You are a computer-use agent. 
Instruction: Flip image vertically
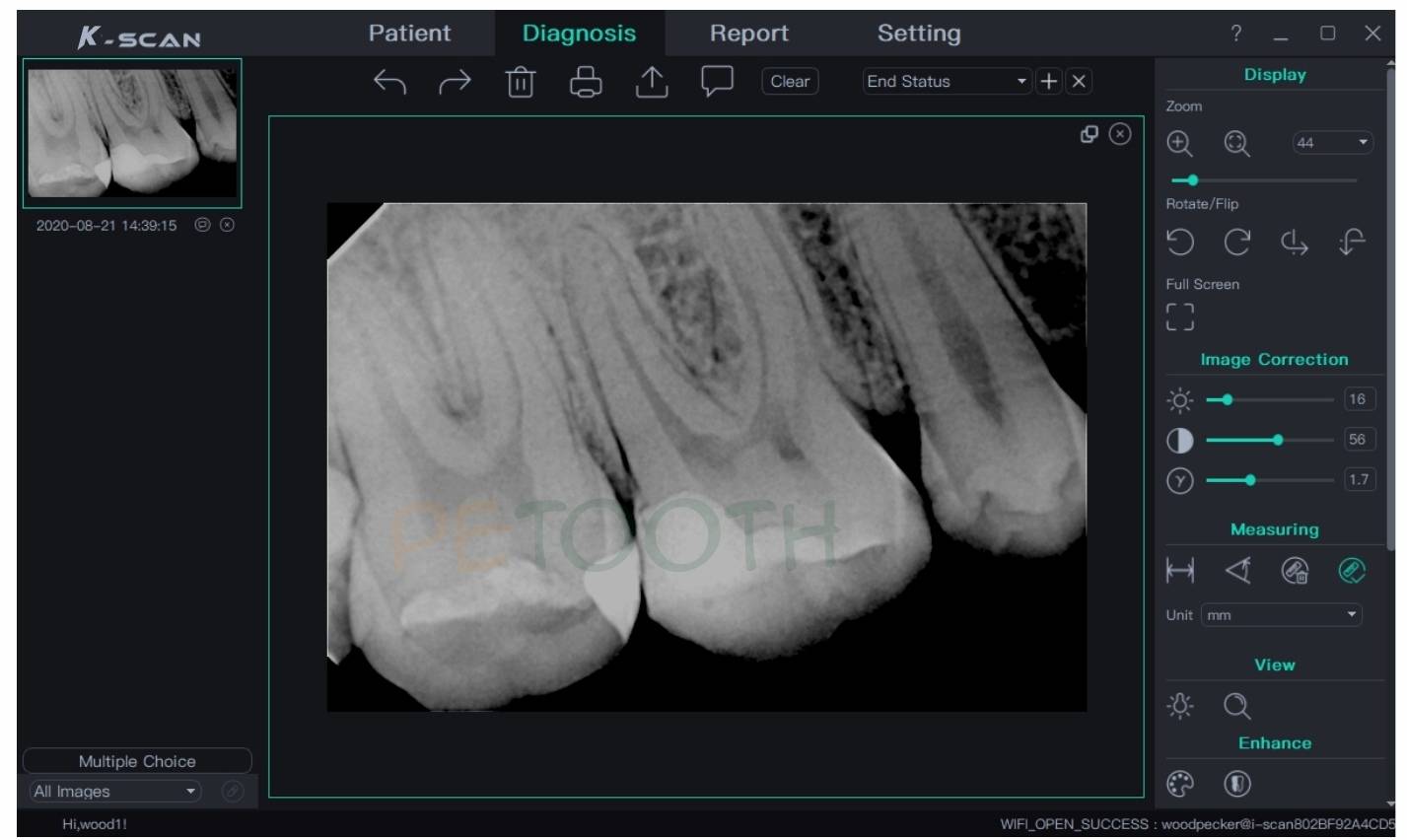[1352, 242]
